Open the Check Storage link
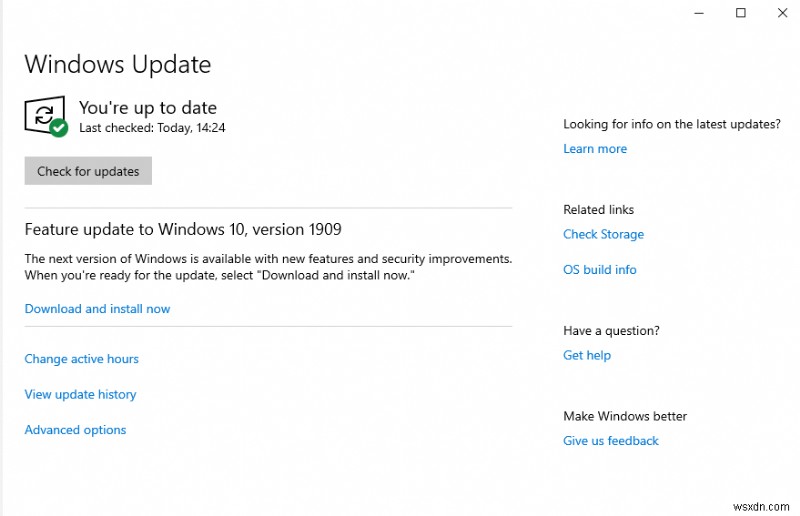Viewport: 800px width, 516px height. pos(603,235)
